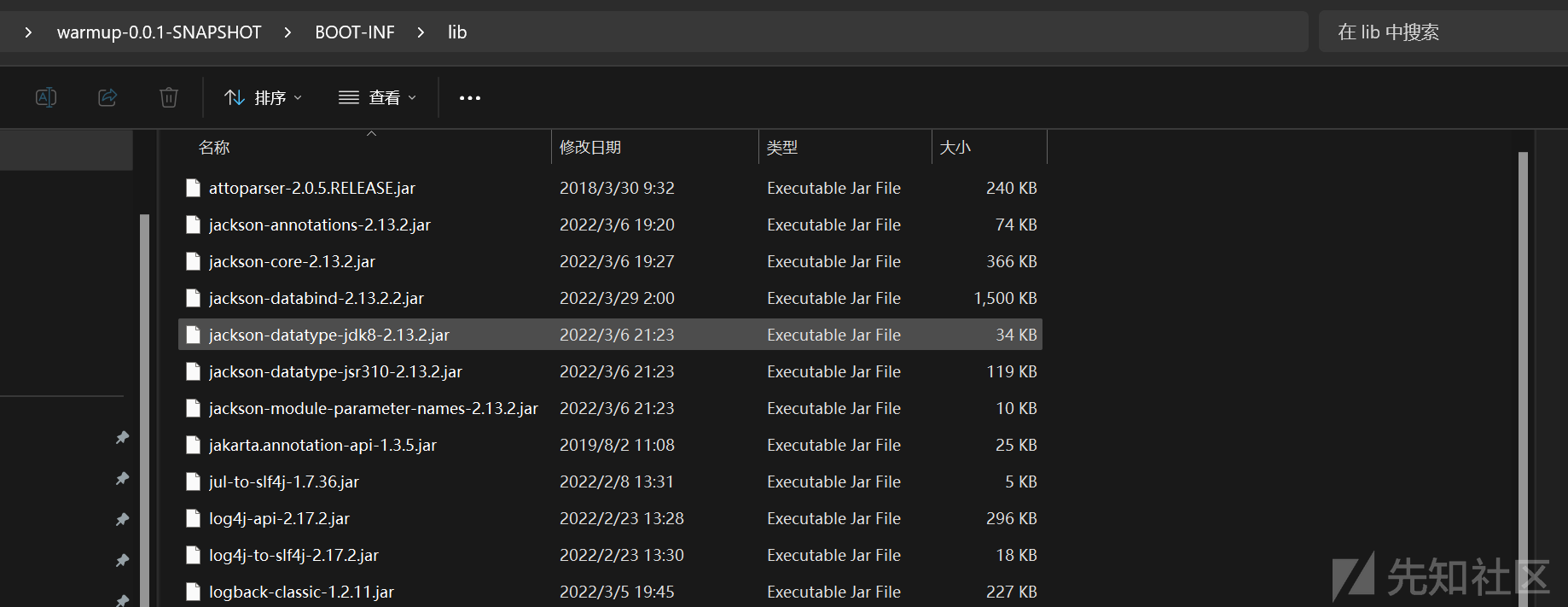Select jul-to-slf4j-1.7.36.jar file name
1568x607 pixels.
[x=284, y=482]
